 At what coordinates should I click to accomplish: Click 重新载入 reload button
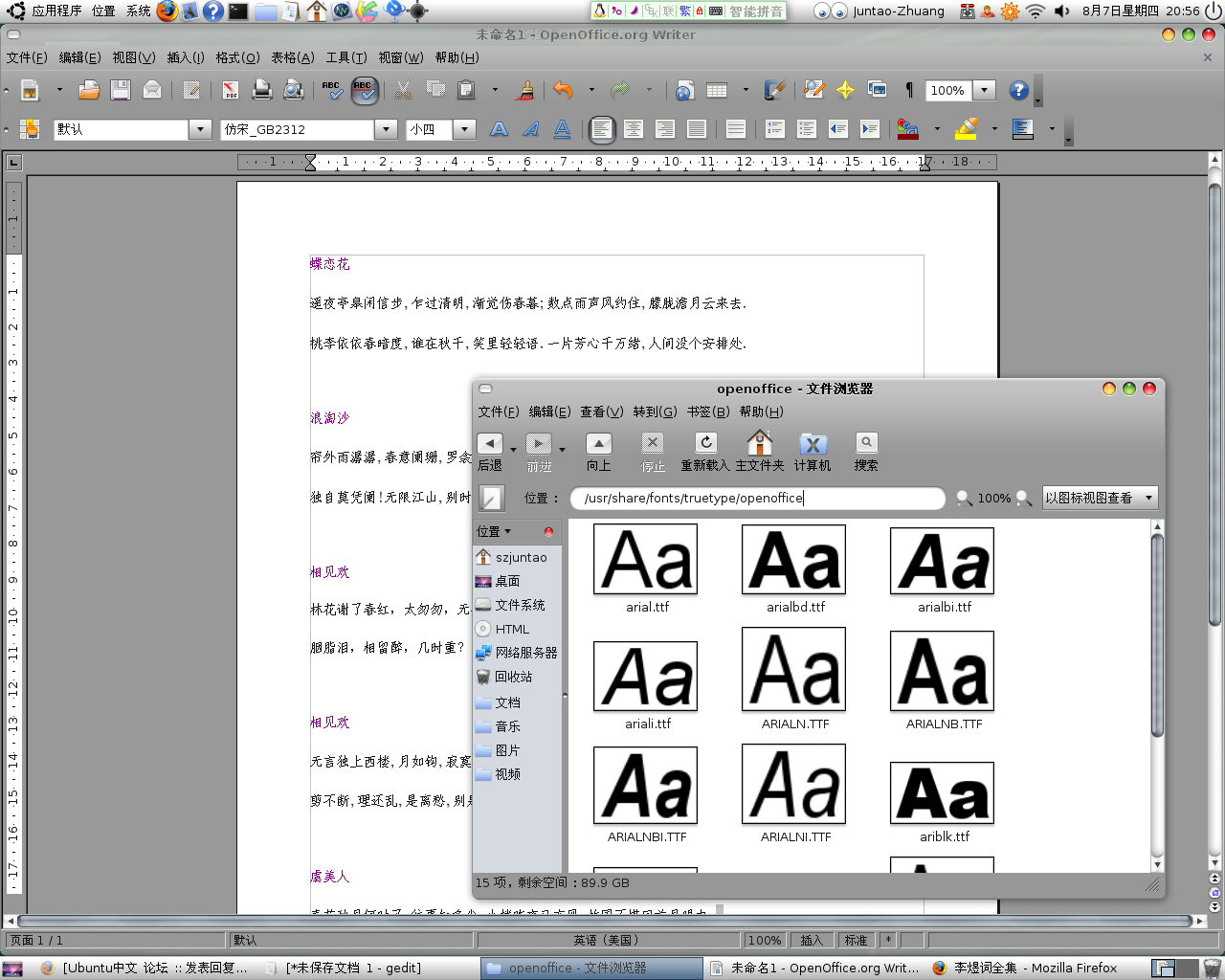[705, 453]
